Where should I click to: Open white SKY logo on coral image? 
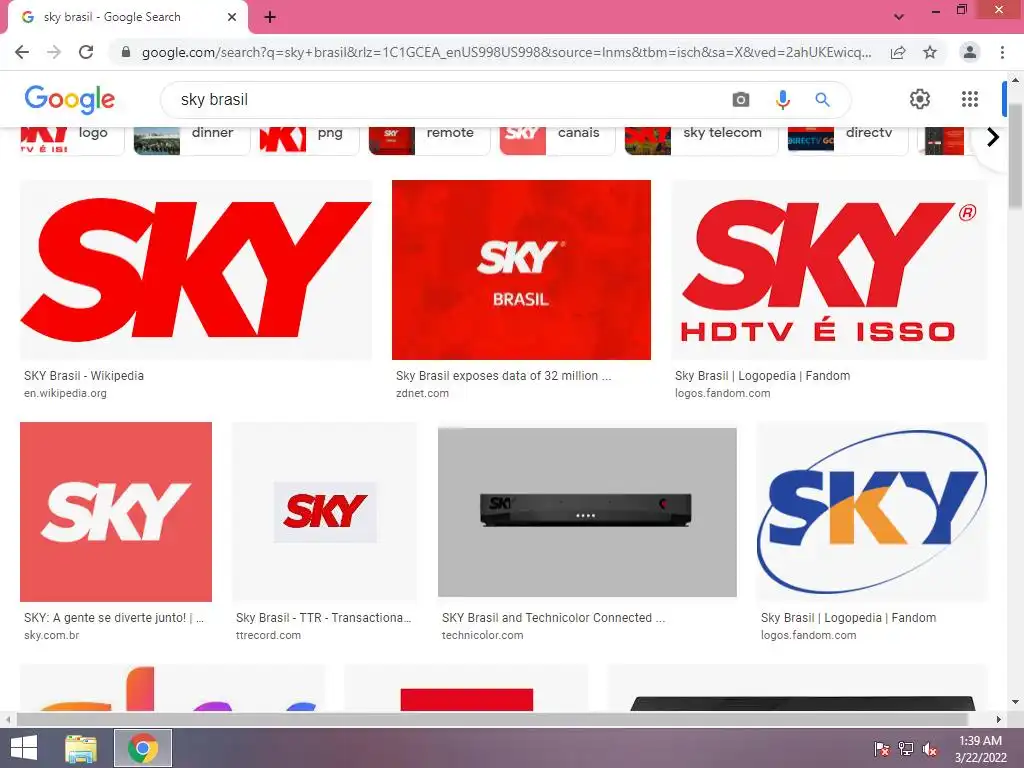(116, 511)
